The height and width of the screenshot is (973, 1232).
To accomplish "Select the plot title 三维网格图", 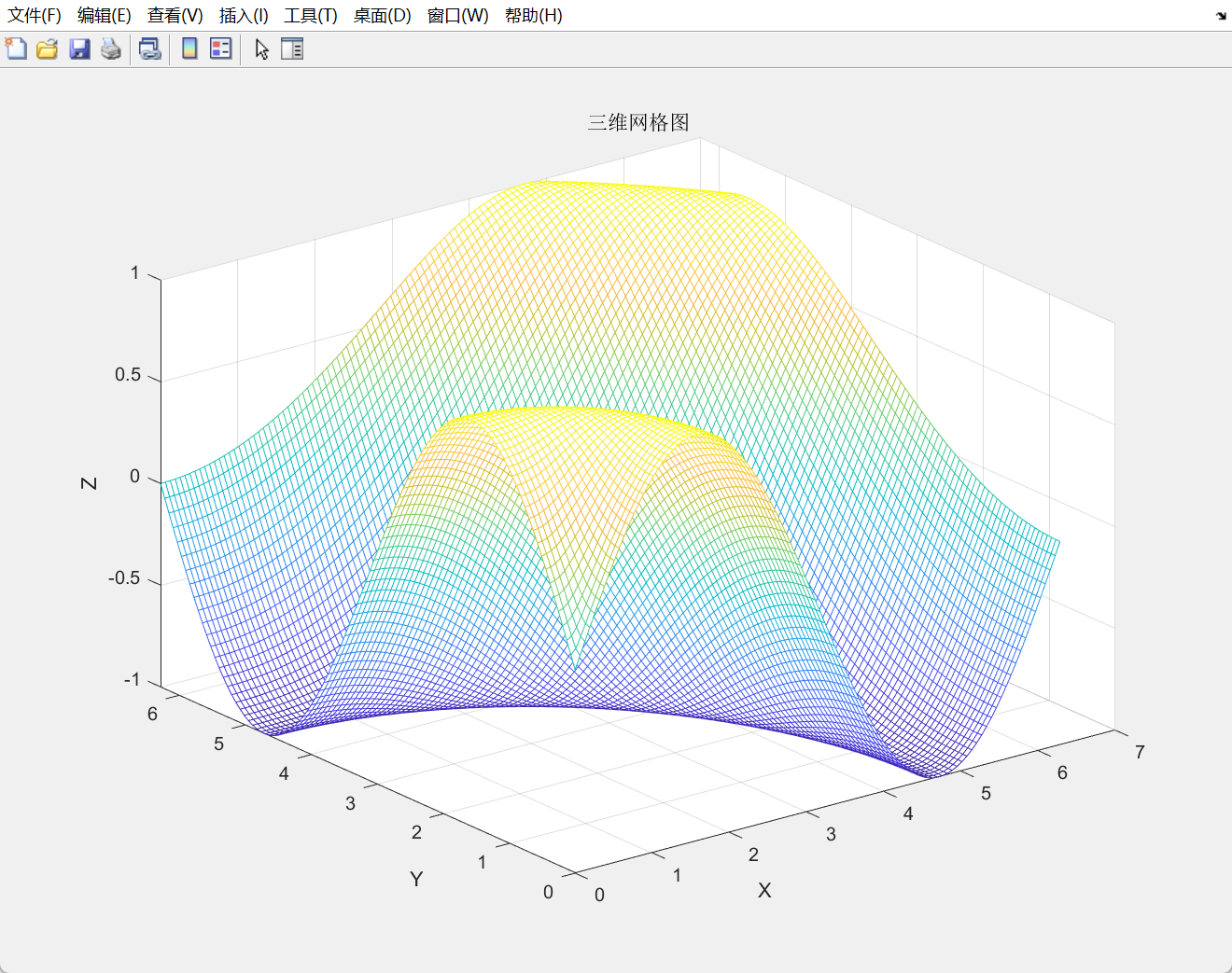I will tap(638, 122).
